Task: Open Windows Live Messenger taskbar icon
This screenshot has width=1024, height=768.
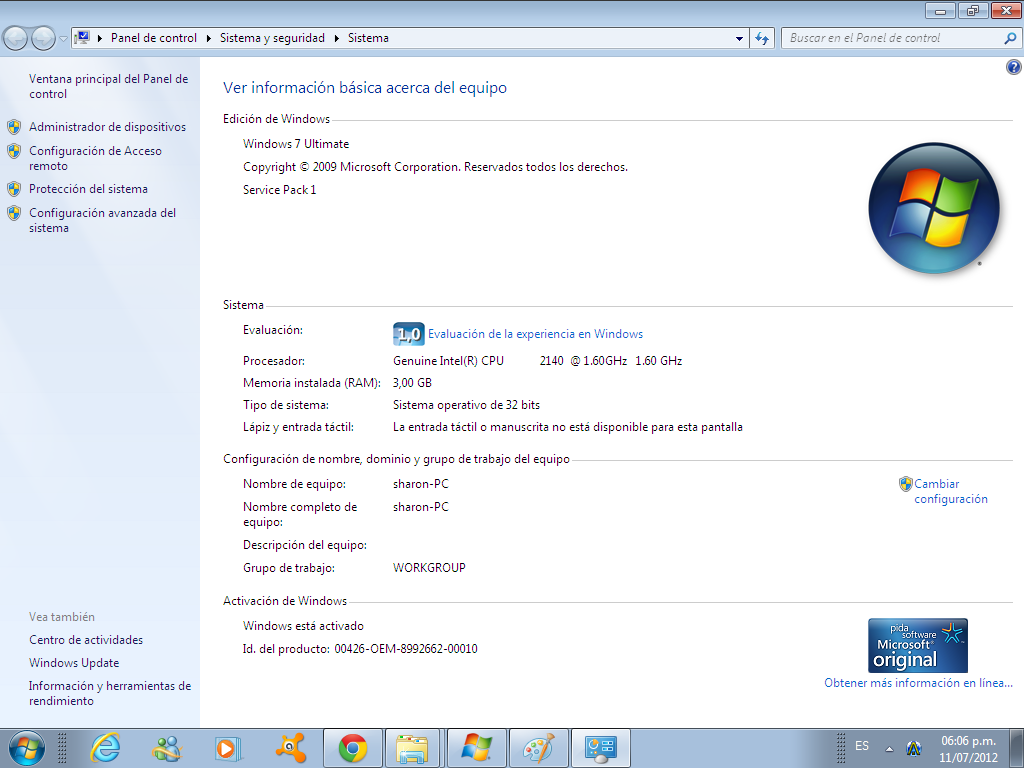Action: click(x=168, y=748)
